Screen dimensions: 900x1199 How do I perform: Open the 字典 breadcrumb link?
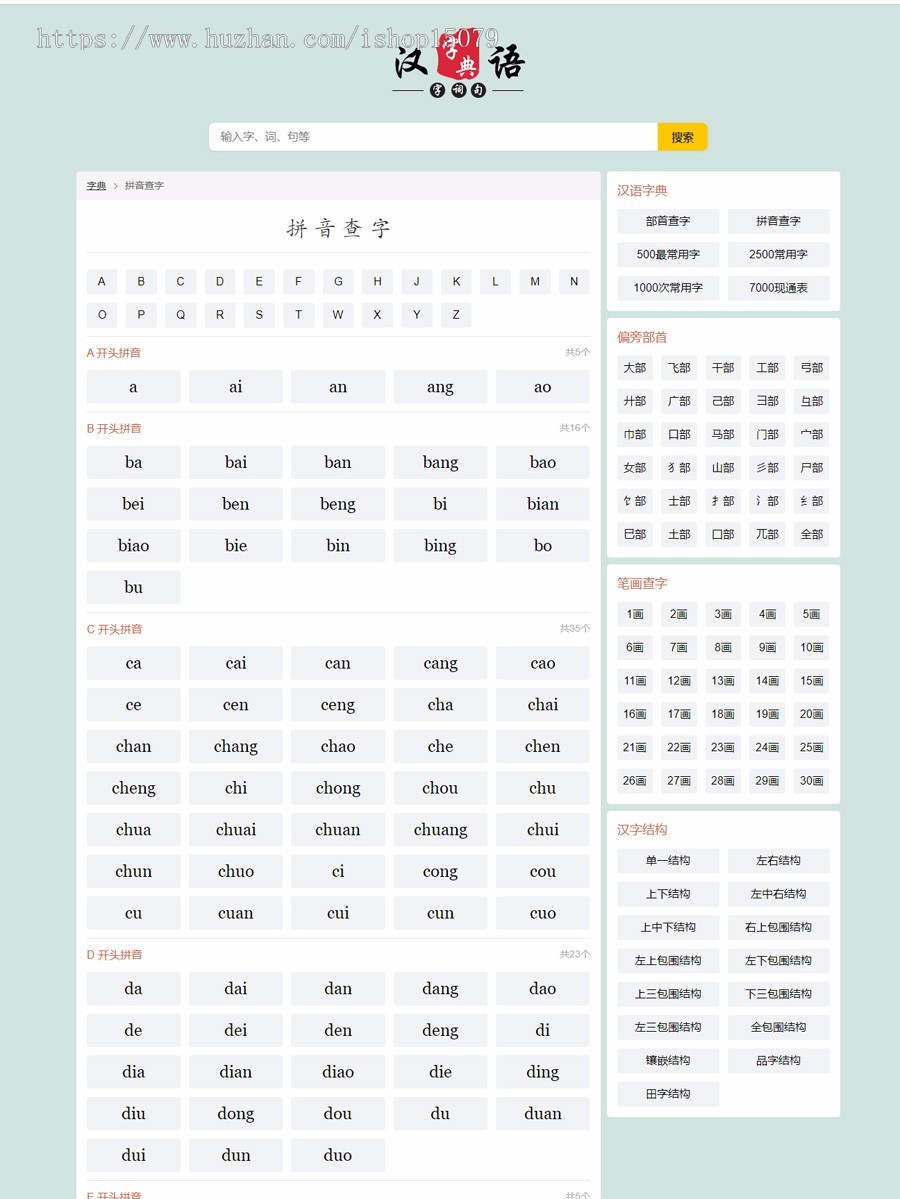(96, 186)
